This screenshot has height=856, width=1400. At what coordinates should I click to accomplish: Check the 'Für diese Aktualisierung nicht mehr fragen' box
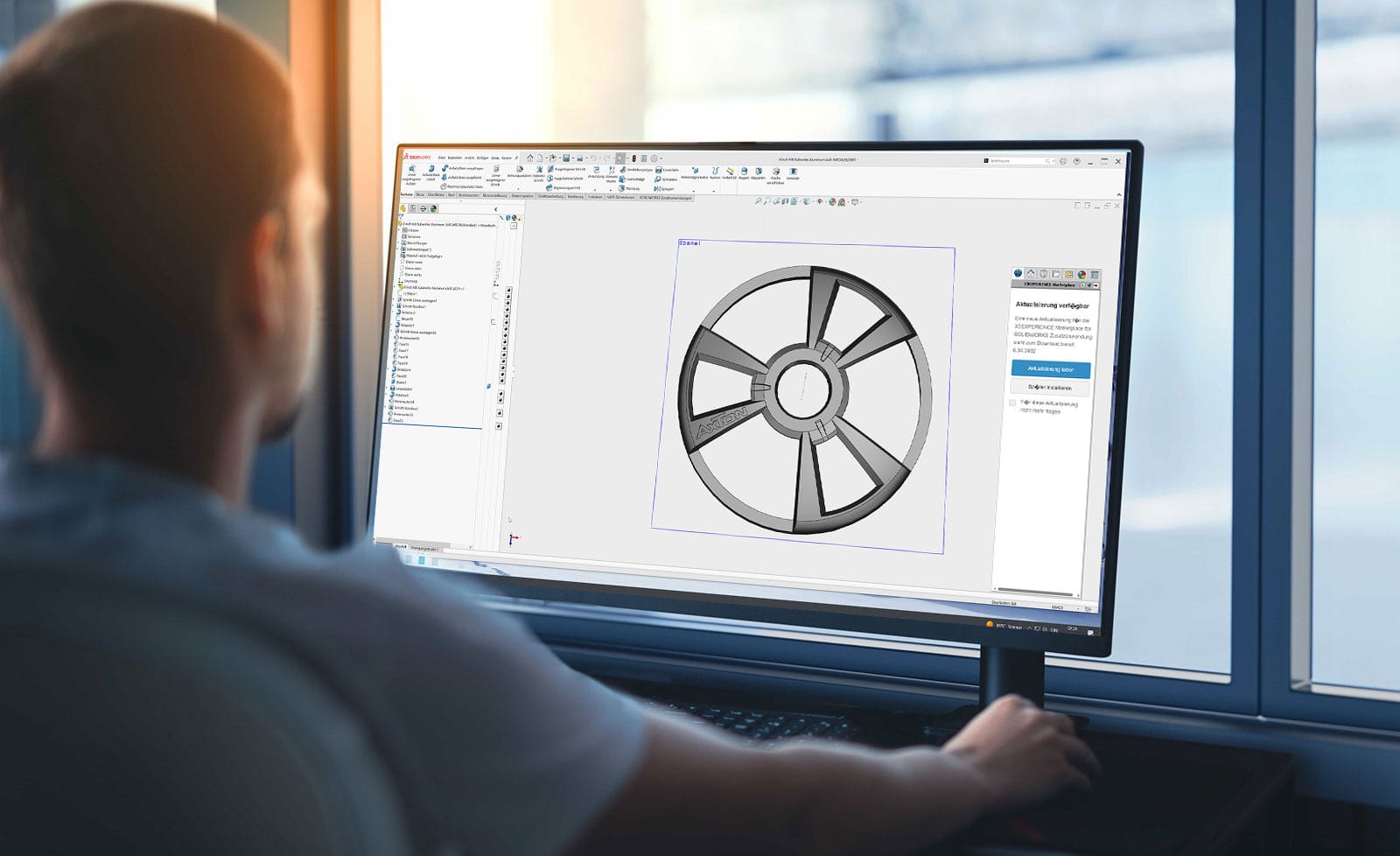tap(1013, 403)
